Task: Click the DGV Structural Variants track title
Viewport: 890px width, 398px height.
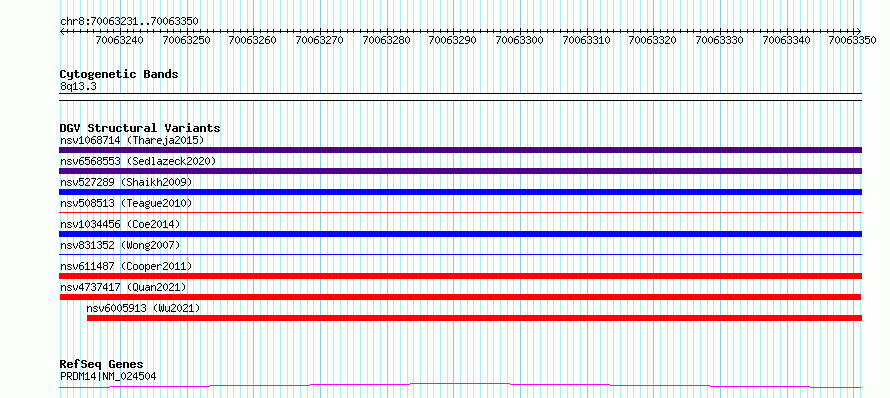Action: pos(140,128)
